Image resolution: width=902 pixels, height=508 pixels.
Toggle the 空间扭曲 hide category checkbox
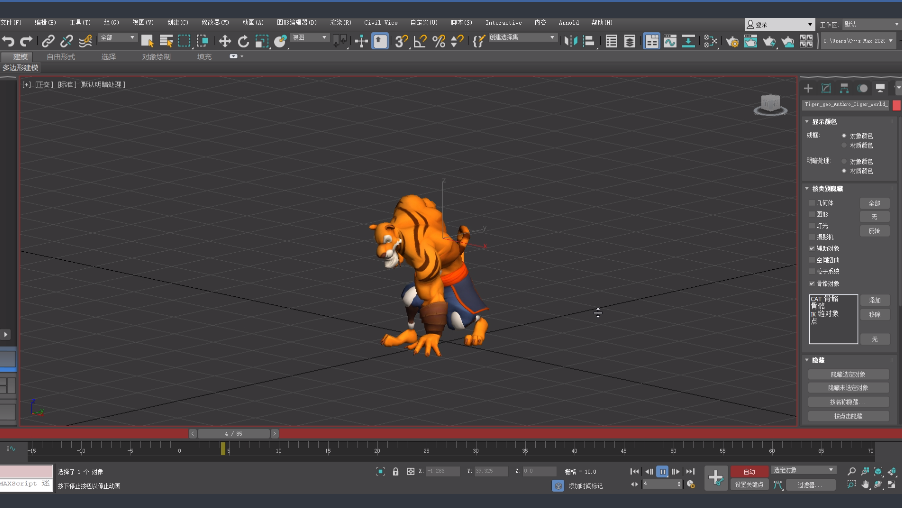point(812,260)
